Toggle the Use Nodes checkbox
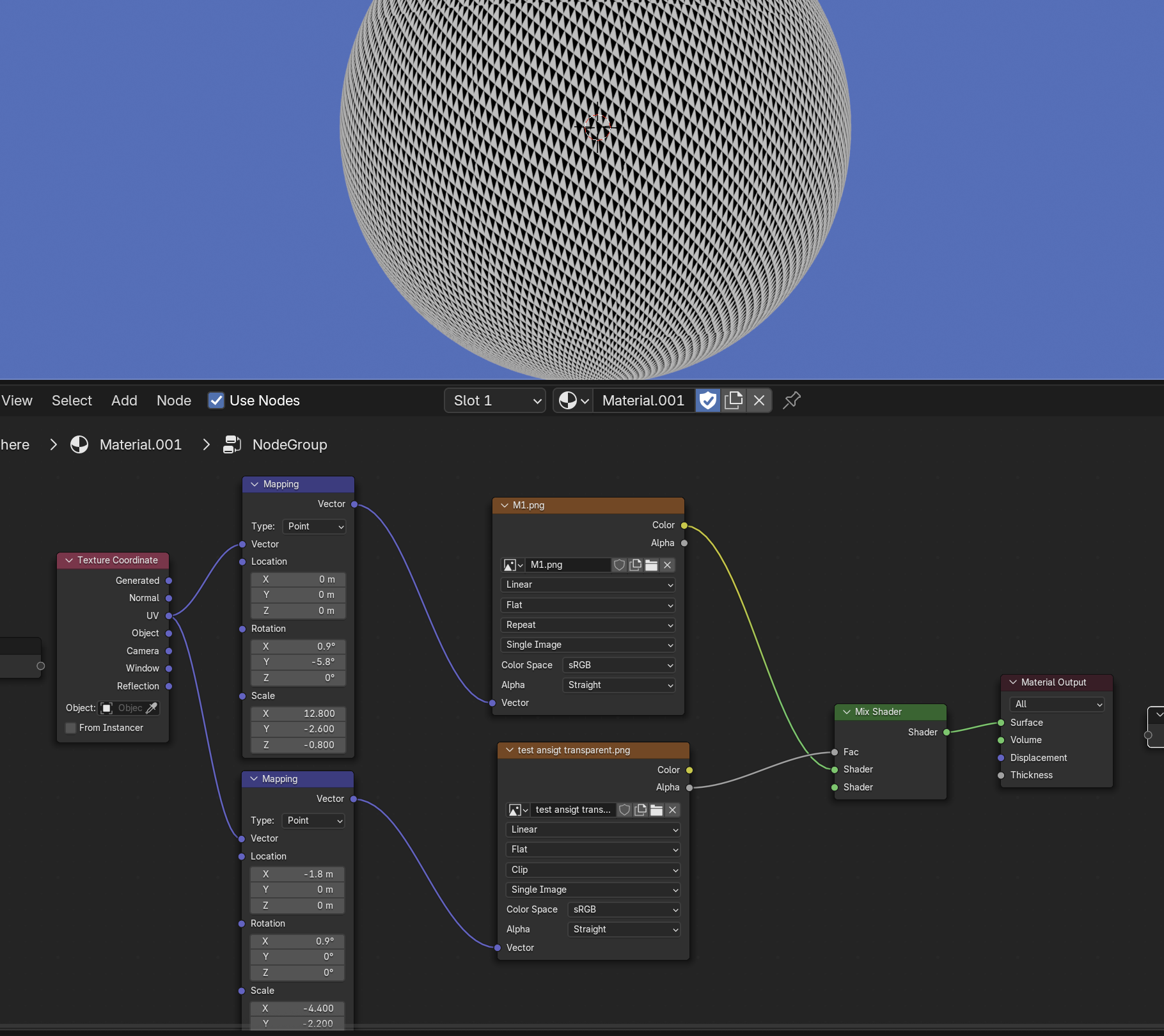Screen dimensions: 1164x1036 pyautogui.click(x=216, y=400)
